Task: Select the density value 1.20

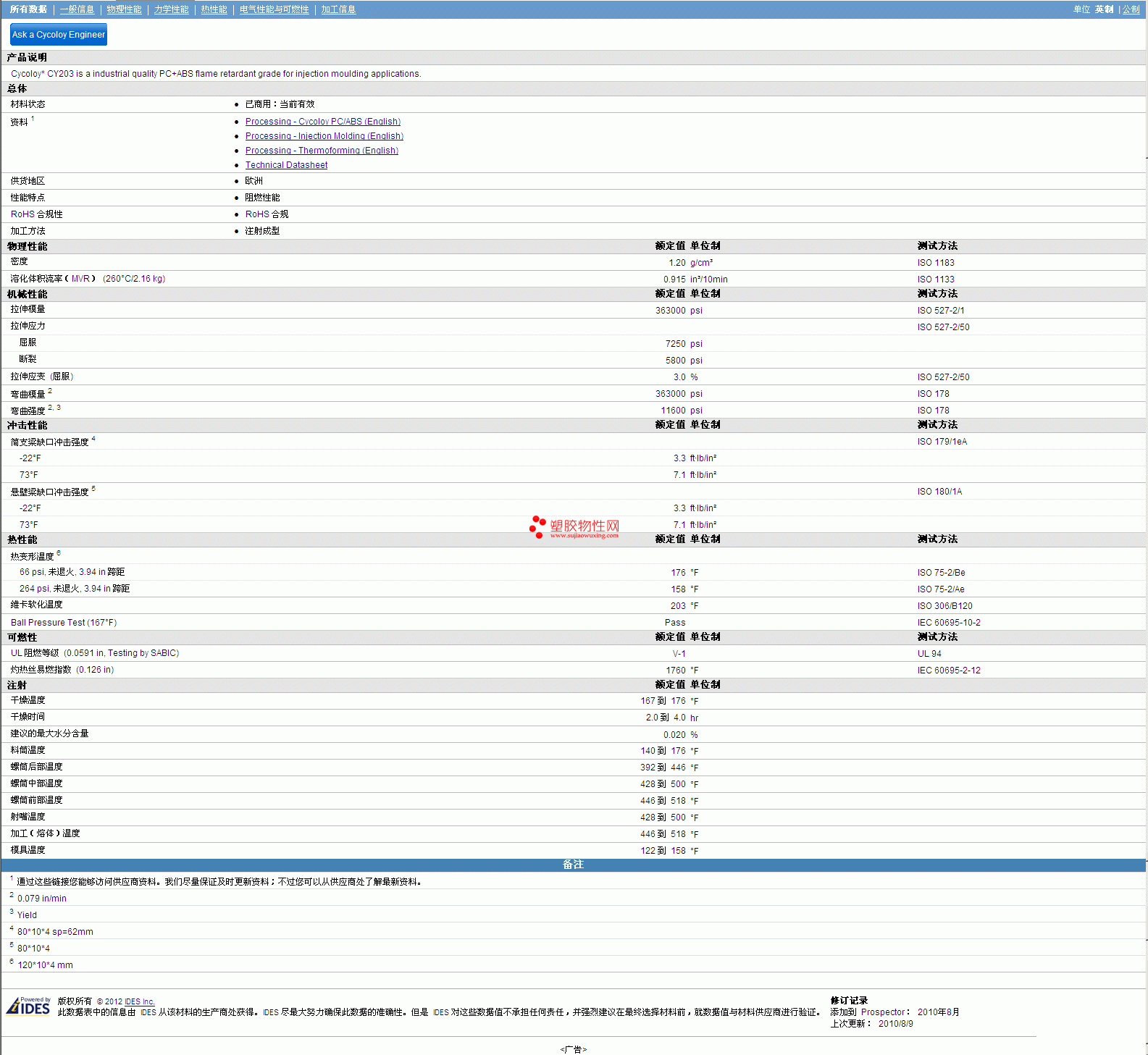Action: click(677, 263)
